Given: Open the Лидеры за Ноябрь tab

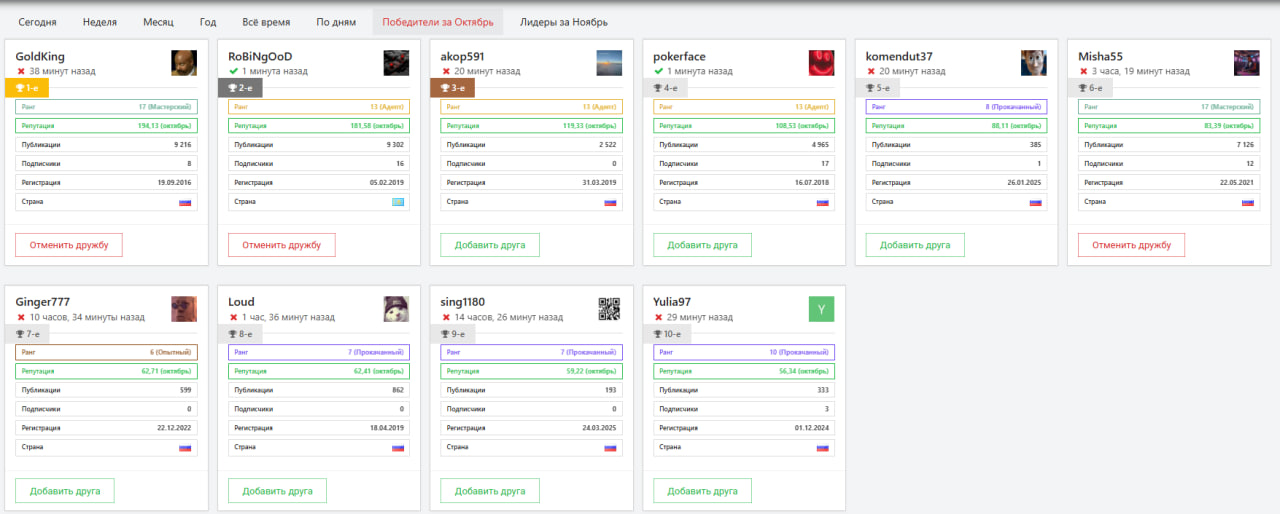Looking at the screenshot, I should pos(563,22).
